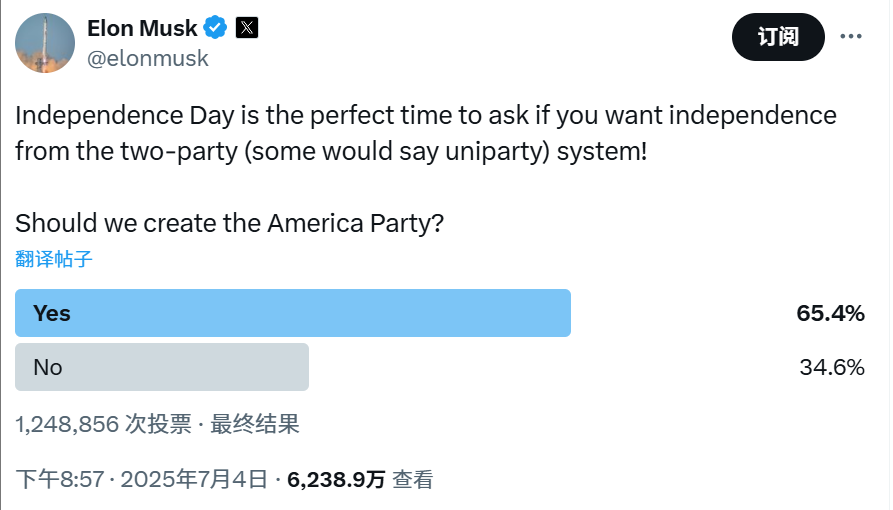Open the 下午8:57 post timestamp
Screen dimensions: 893x510
[60, 479]
